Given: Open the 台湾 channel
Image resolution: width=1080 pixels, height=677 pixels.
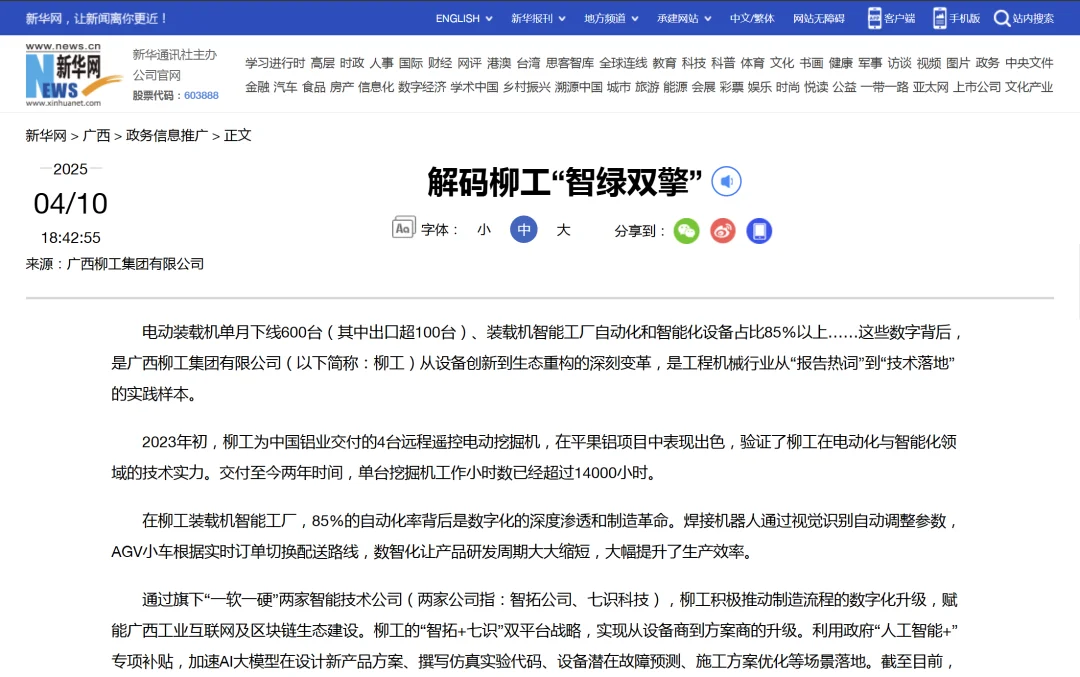Looking at the screenshot, I should tap(528, 63).
